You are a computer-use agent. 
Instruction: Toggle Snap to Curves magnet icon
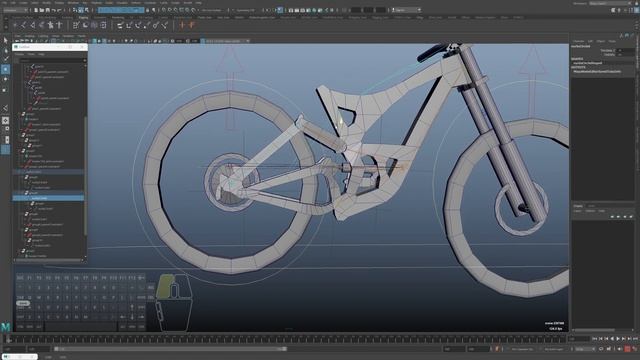pos(170,10)
